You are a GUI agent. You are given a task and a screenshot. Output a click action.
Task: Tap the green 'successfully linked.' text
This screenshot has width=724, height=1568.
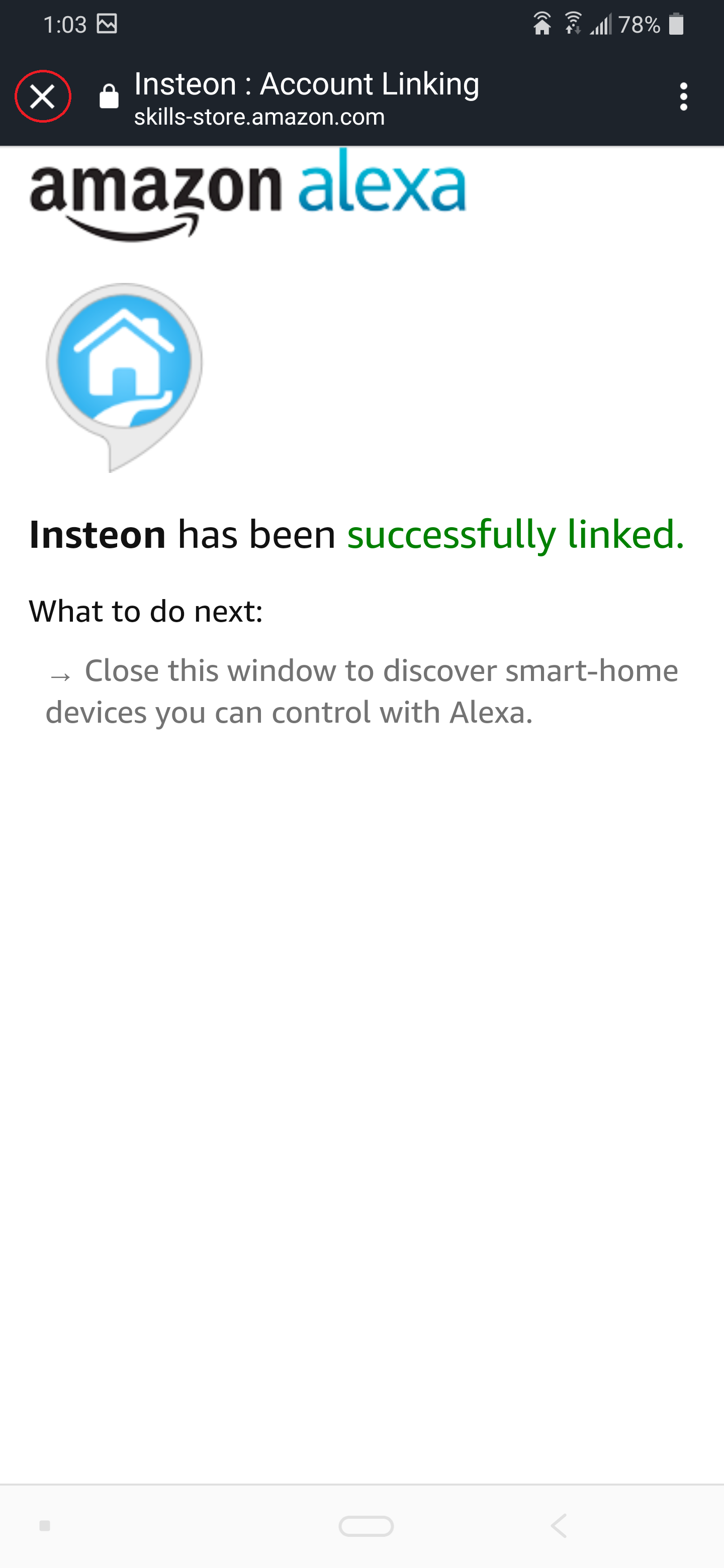pyautogui.click(x=516, y=534)
